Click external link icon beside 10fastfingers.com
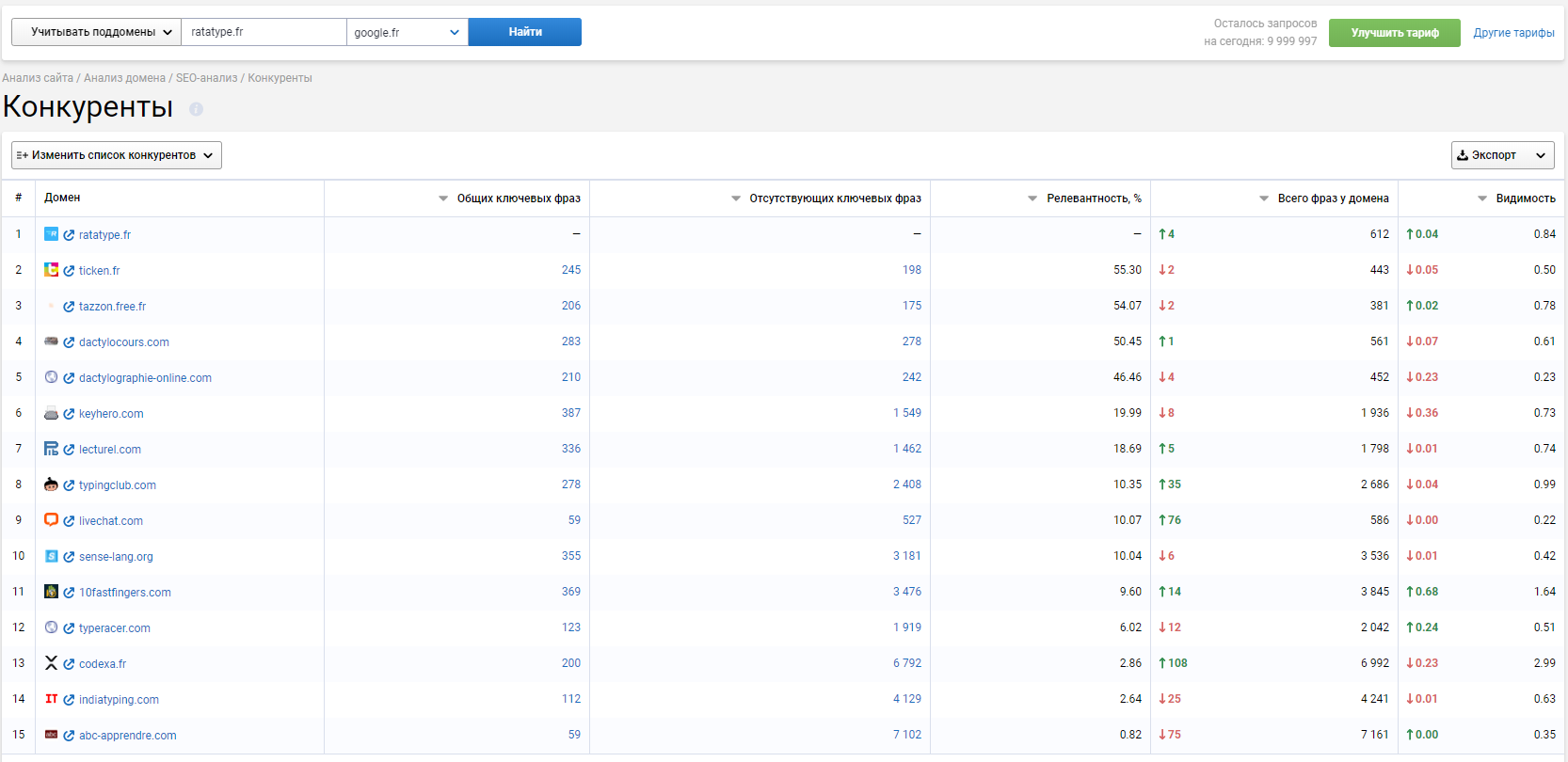 tap(69, 593)
